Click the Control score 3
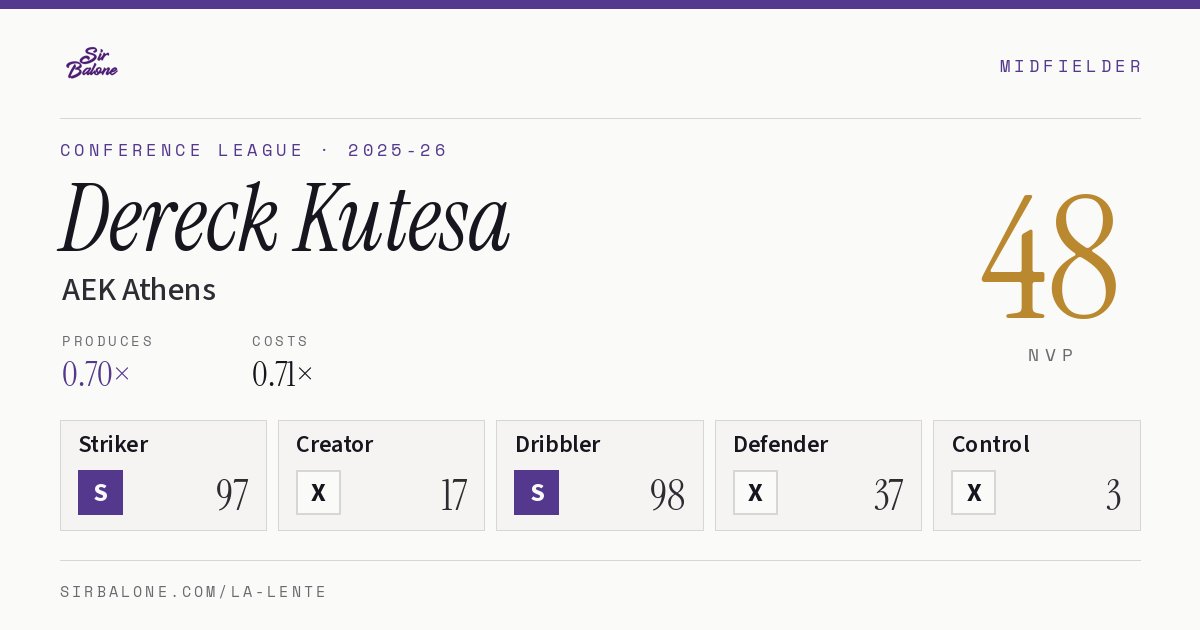The image size is (1200, 630). tap(1113, 495)
